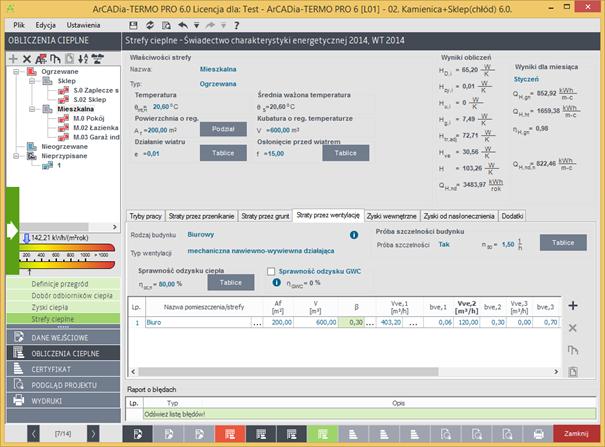605x447 pixels.
Task: Go to previous step with left arrow
Action: tap(33, 434)
